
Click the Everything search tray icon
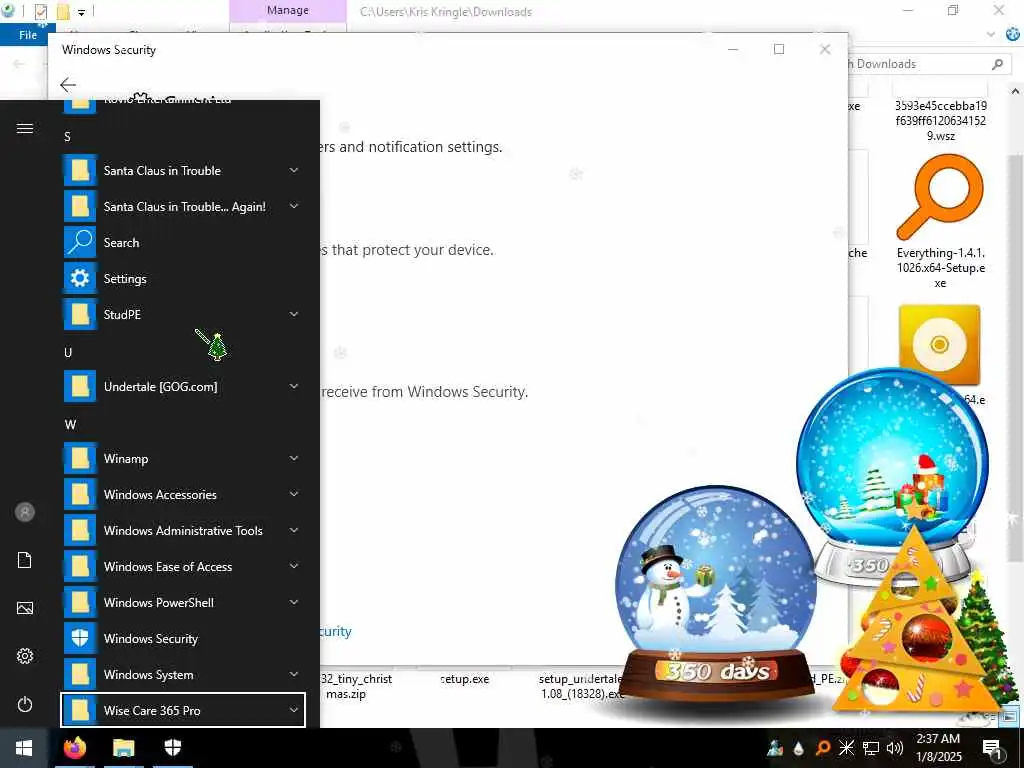coord(823,748)
